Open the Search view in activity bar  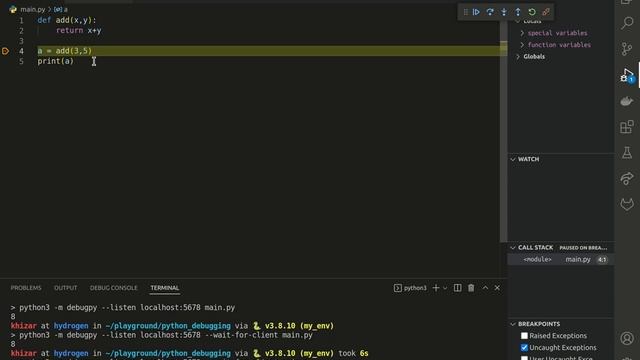point(627,22)
